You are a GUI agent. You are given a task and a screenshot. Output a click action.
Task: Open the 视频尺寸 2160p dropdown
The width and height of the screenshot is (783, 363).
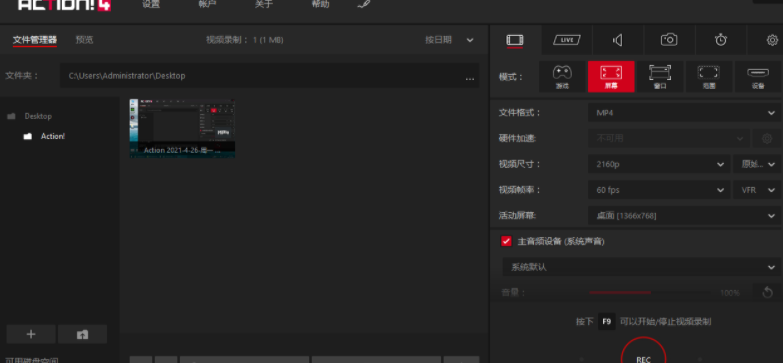pos(659,164)
